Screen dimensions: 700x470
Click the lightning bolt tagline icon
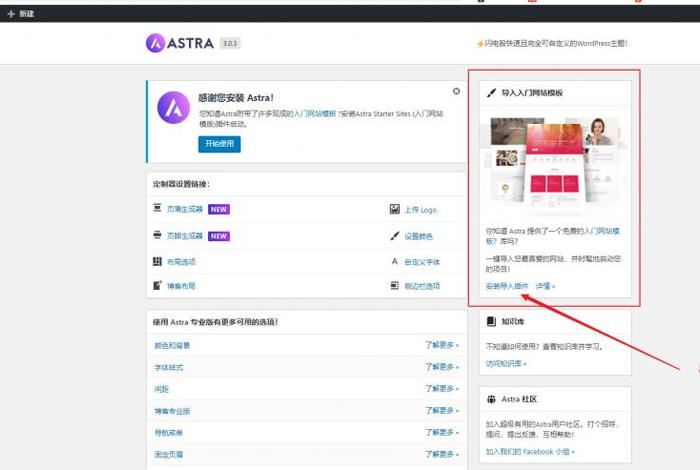pyautogui.click(x=480, y=44)
